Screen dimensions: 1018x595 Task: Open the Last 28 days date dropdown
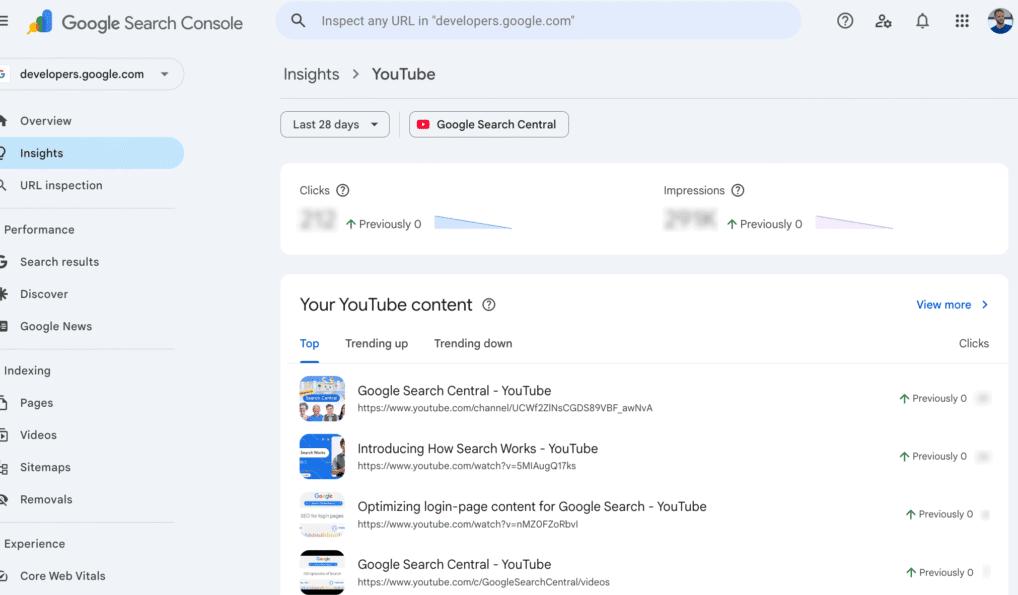click(335, 125)
